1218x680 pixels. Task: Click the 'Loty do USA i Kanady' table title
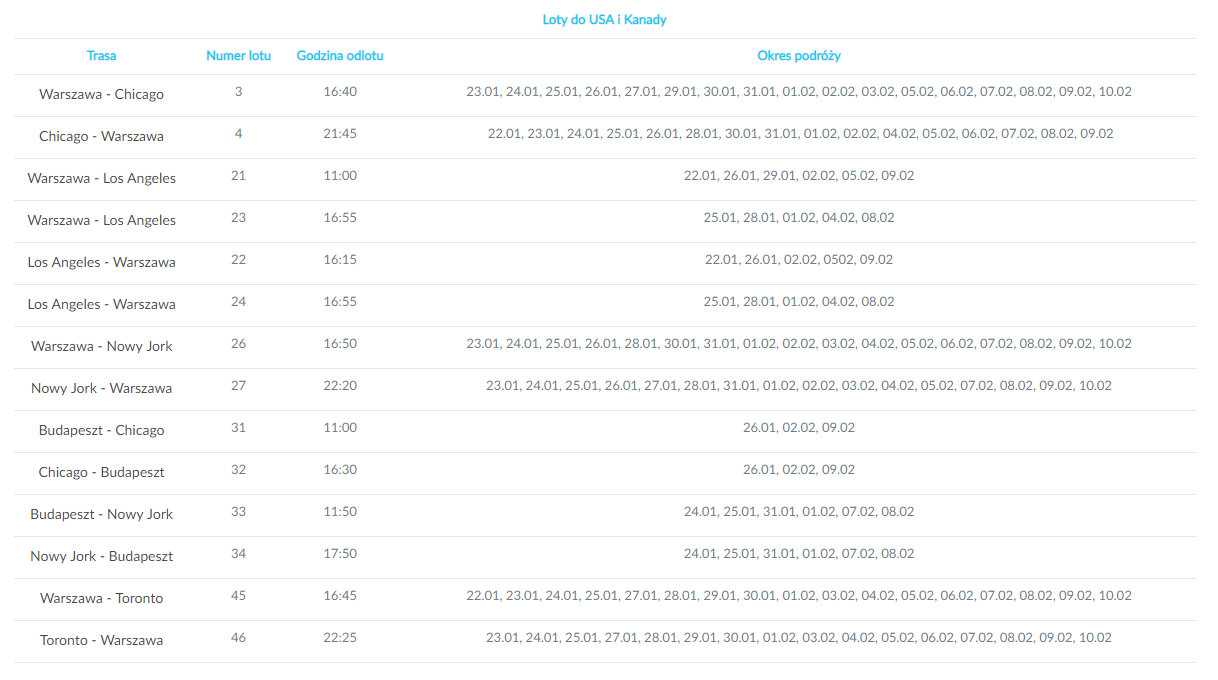(x=604, y=19)
